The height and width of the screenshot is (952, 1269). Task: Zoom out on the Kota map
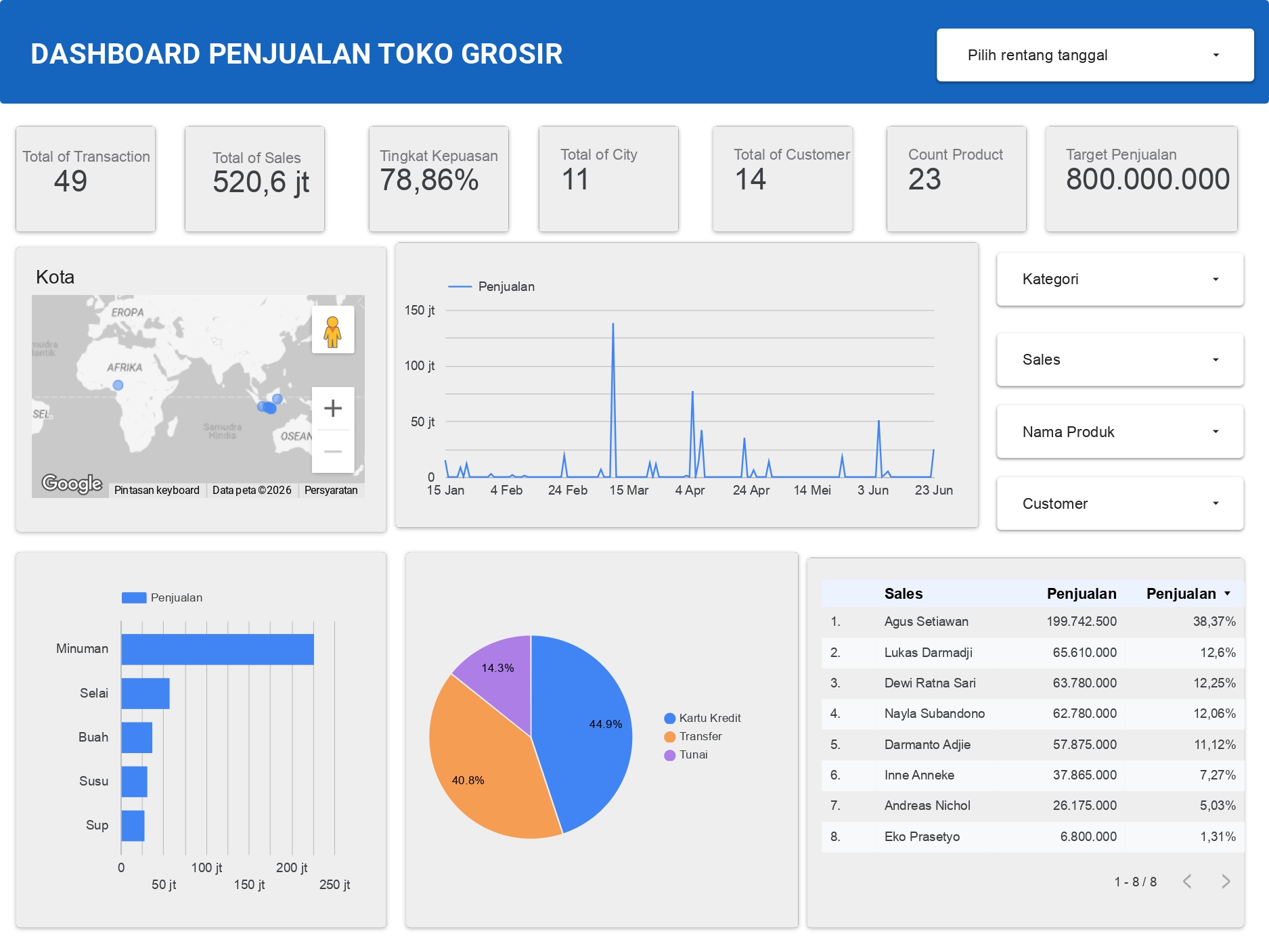click(x=332, y=451)
